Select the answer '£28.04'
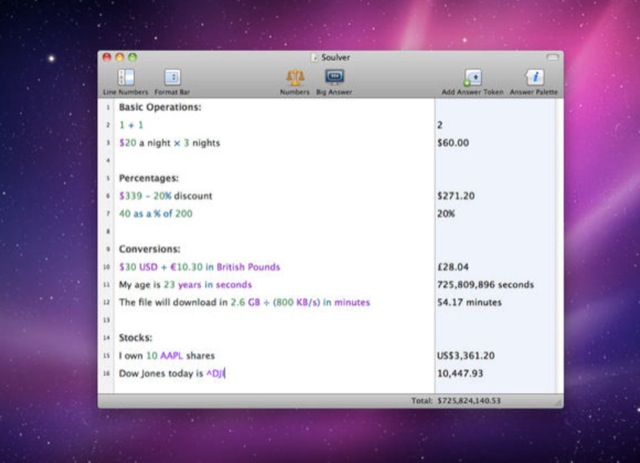 coord(453,267)
